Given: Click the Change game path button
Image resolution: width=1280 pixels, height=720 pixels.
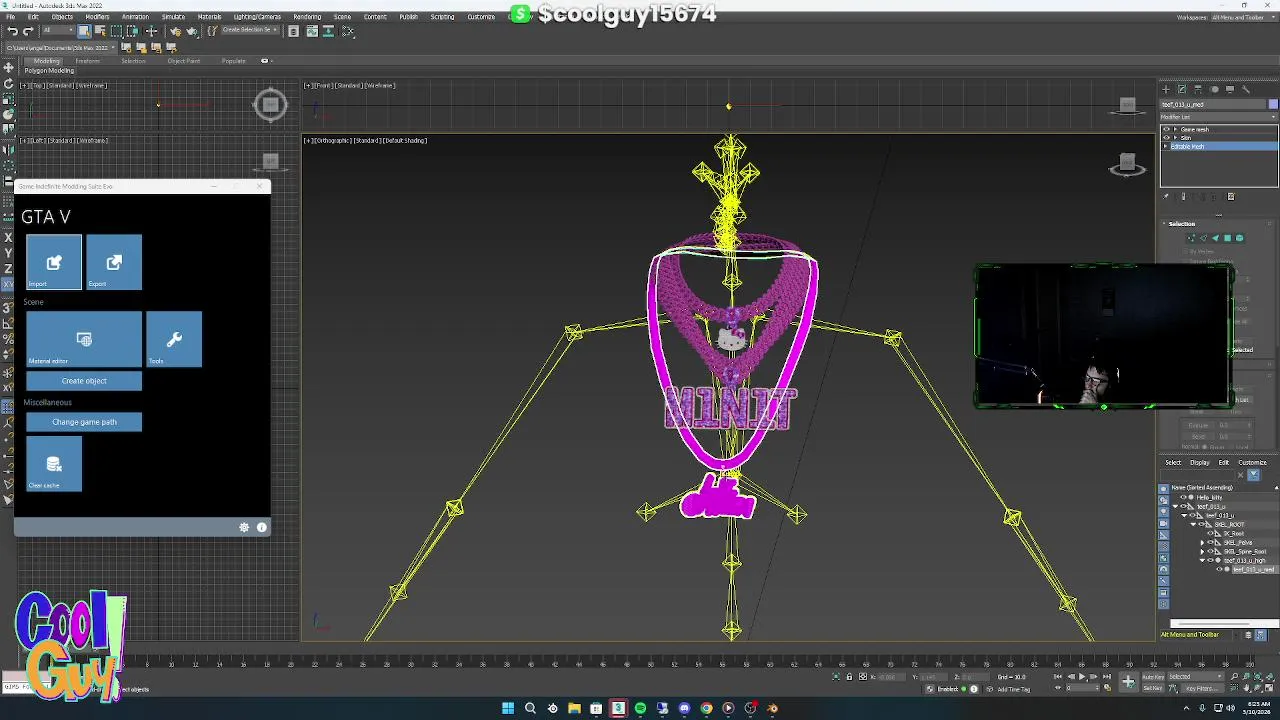Looking at the screenshot, I should click(84, 422).
